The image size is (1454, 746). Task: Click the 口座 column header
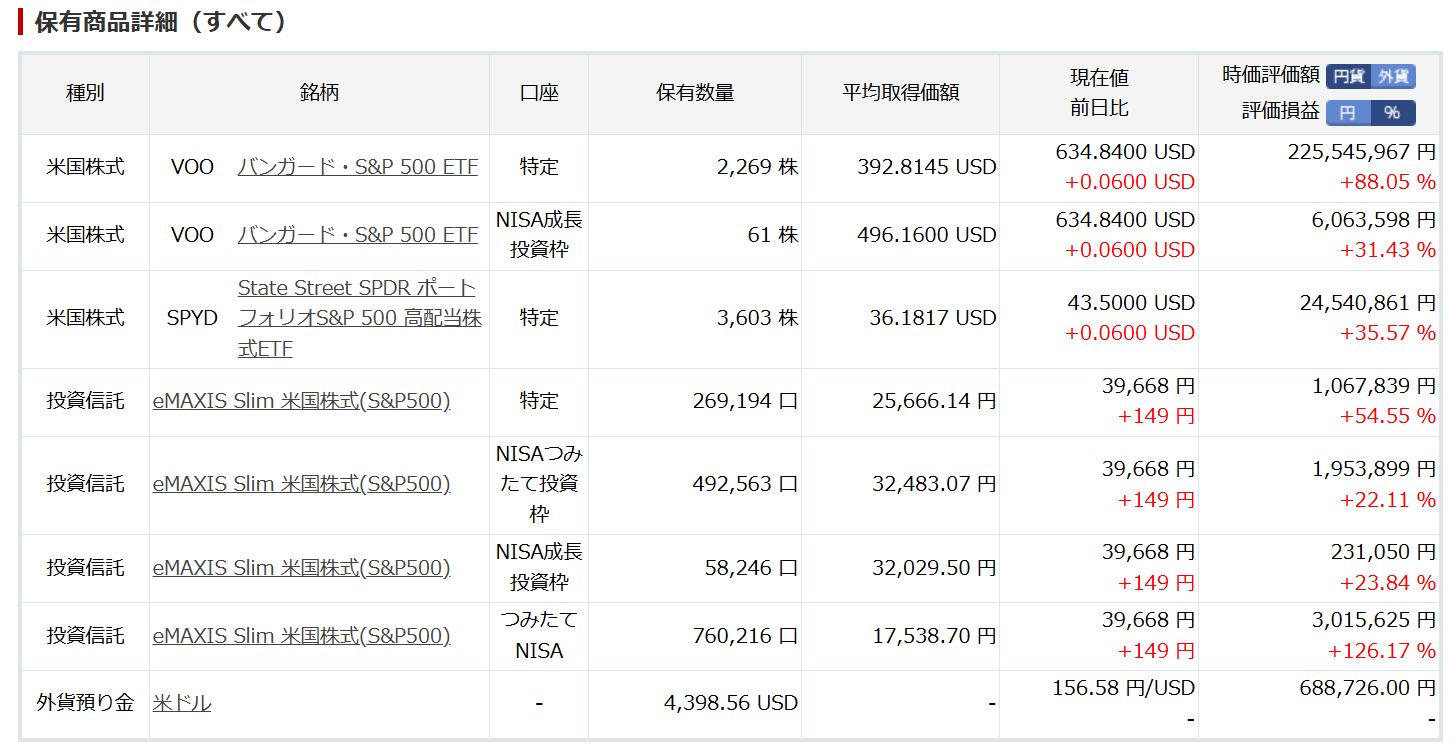coord(539,93)
